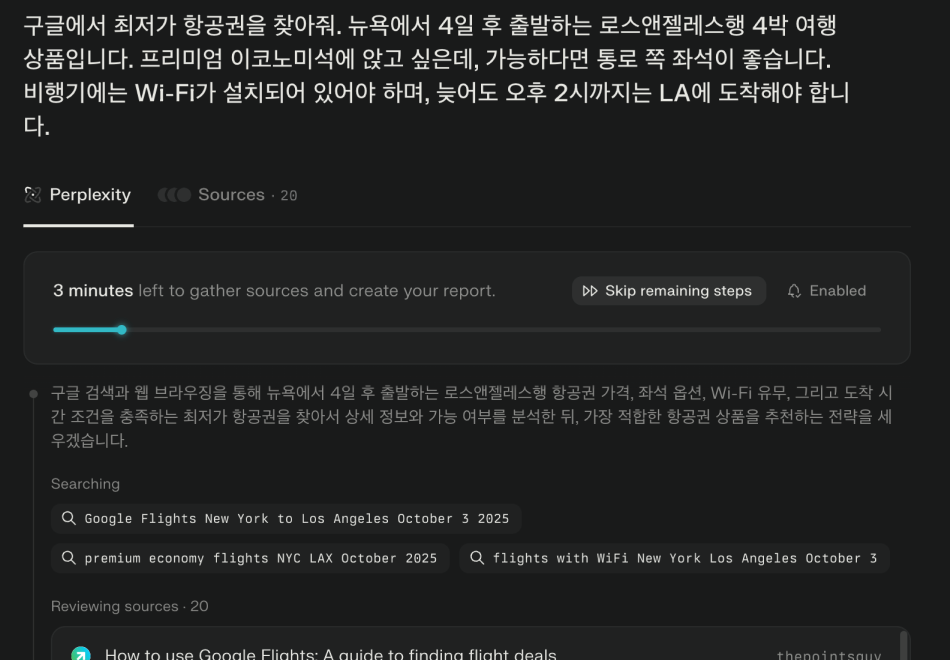The height and width of the screenshot is (660, 950).
Task: Click the sources list scrollbar
Action: pos(903,645)
